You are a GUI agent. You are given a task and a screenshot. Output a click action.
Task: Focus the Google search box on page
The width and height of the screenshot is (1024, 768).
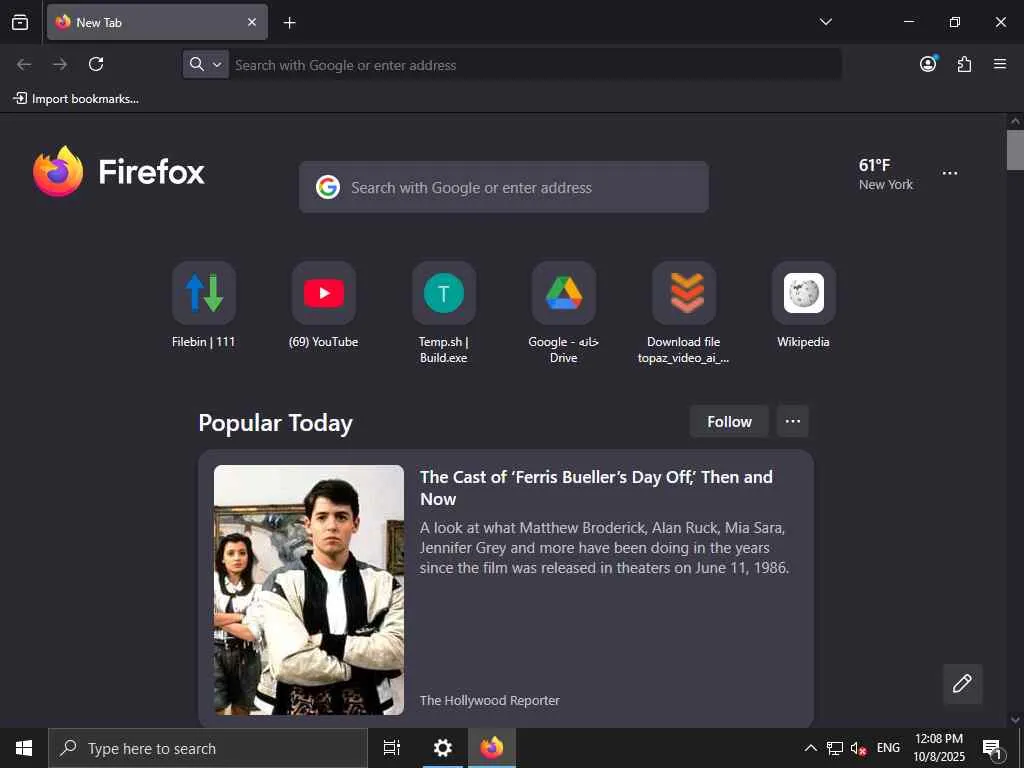point(504,187)
